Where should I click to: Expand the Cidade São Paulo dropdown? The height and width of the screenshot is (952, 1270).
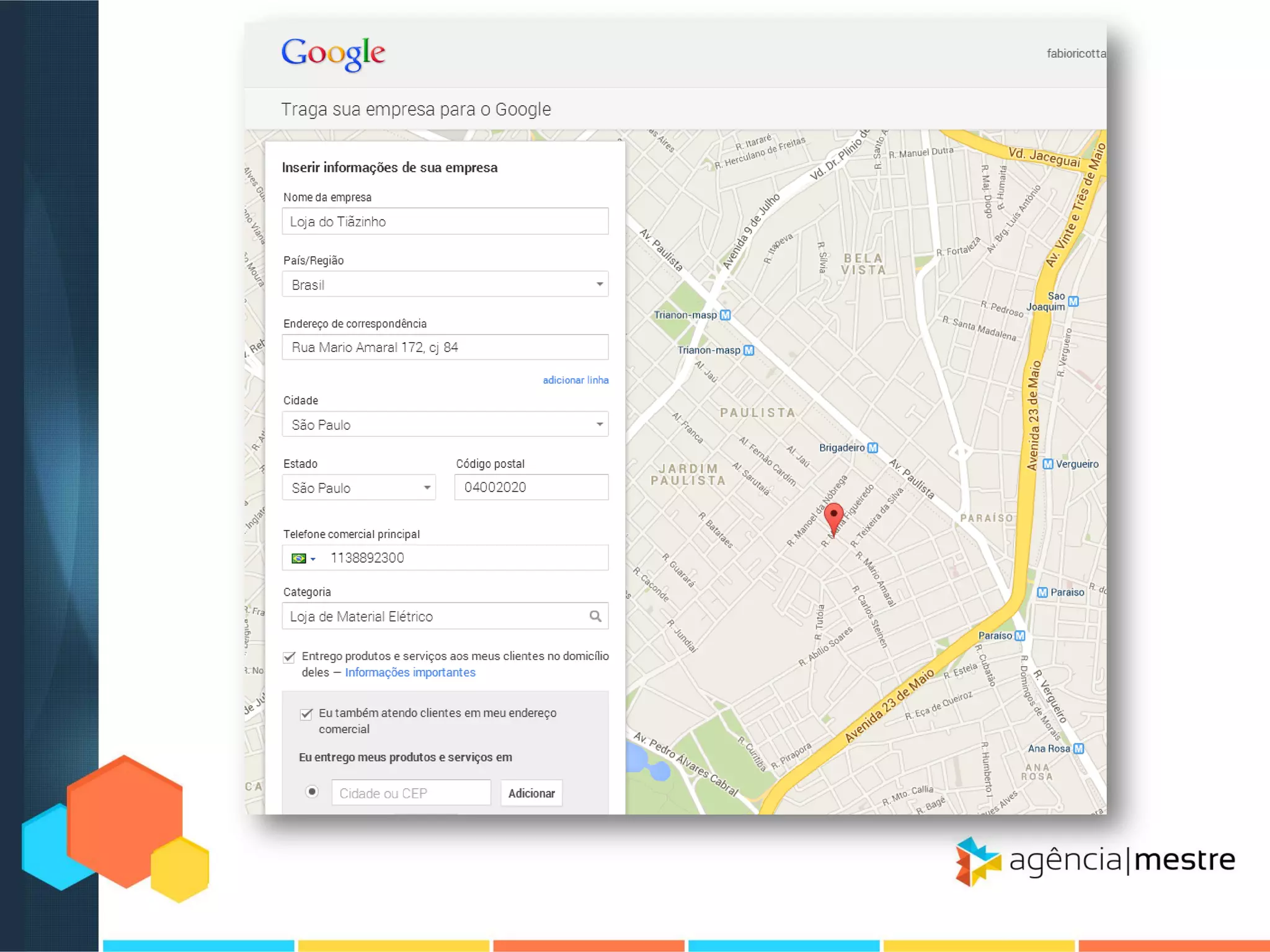pyautogui.click(x=445, y=425)
